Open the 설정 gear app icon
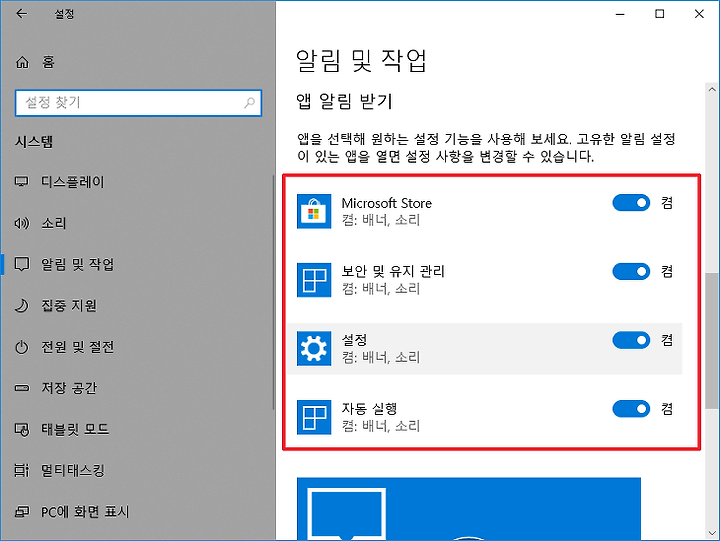The height and width of the screenshot is (541, 720). tap(314, 349)
